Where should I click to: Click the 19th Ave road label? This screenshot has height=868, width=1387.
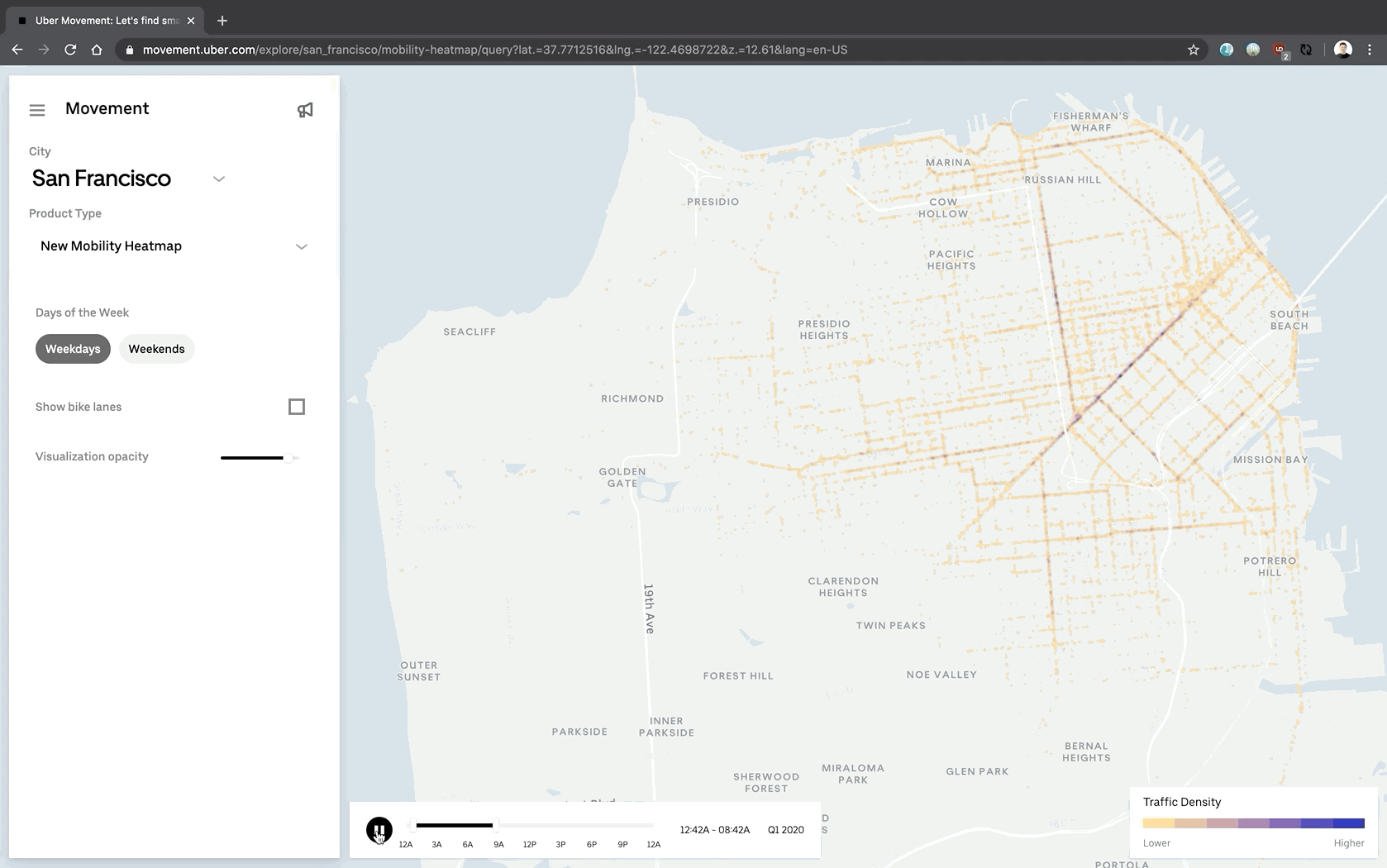point(650,609)
